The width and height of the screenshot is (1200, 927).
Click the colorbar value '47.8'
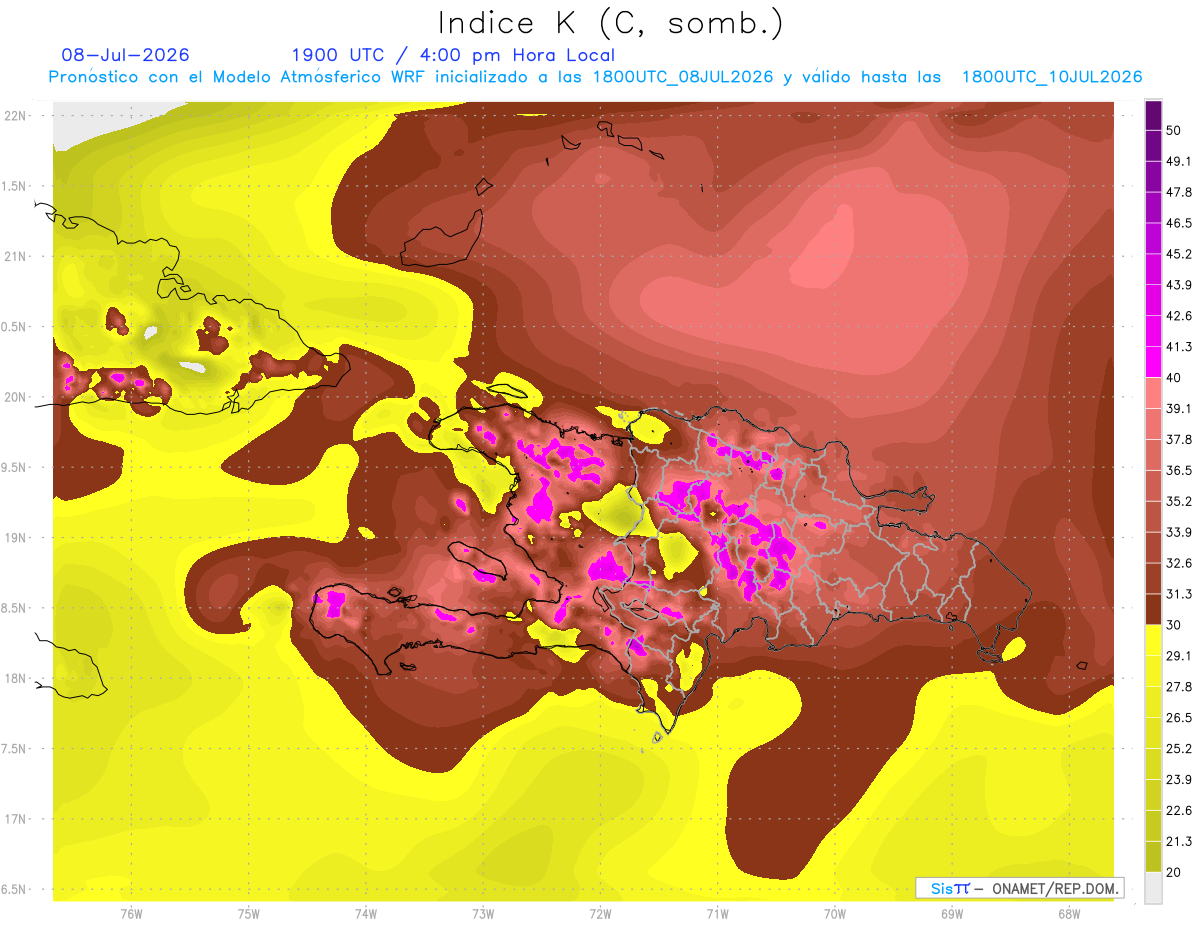coord(1179,191)
